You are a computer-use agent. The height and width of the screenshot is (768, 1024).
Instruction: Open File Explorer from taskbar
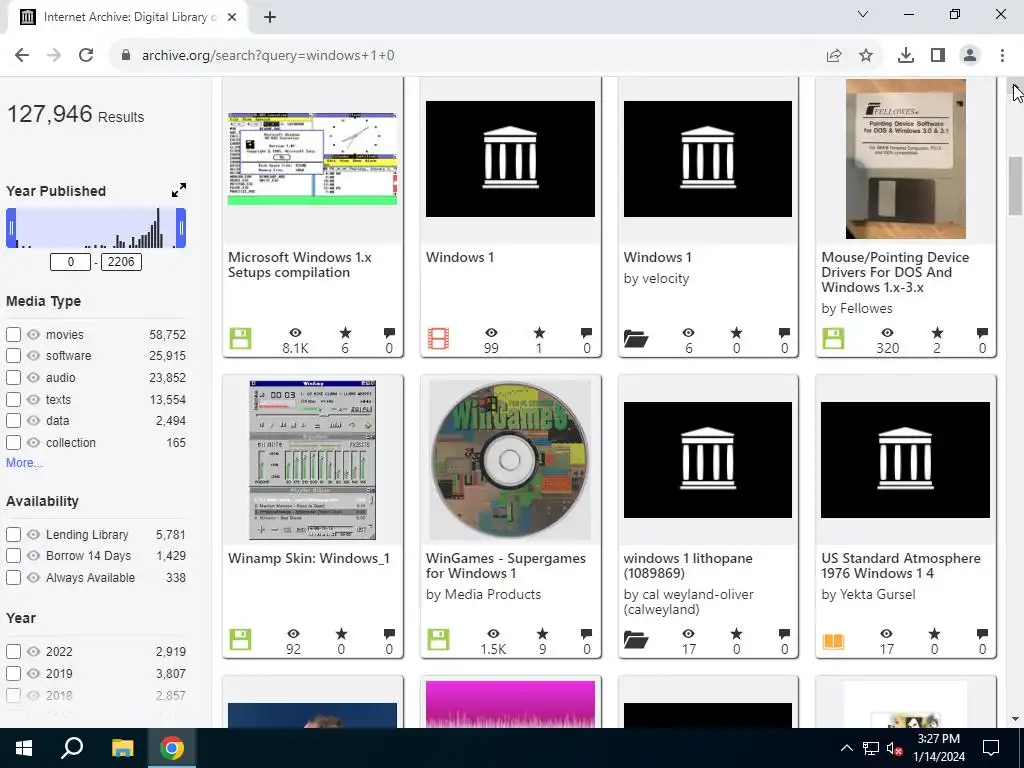(x=122, y=748)
